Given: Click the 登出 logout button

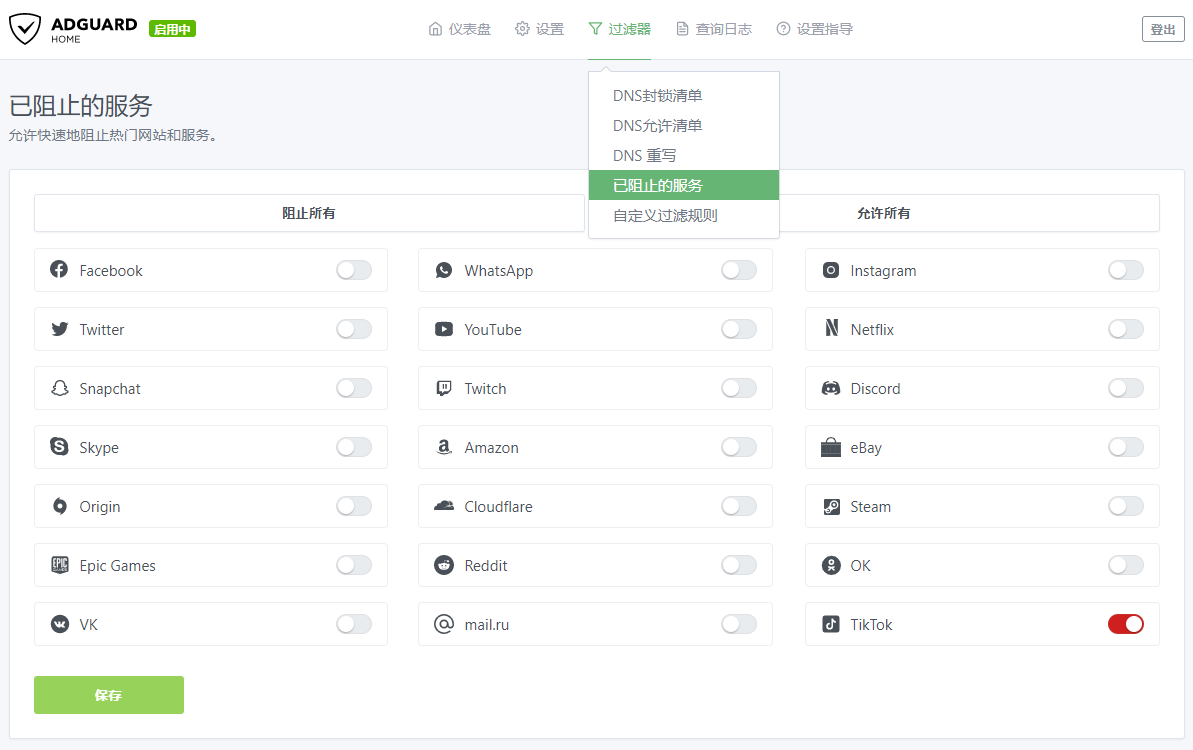Looking at the screenshot, I should 1162,29.
